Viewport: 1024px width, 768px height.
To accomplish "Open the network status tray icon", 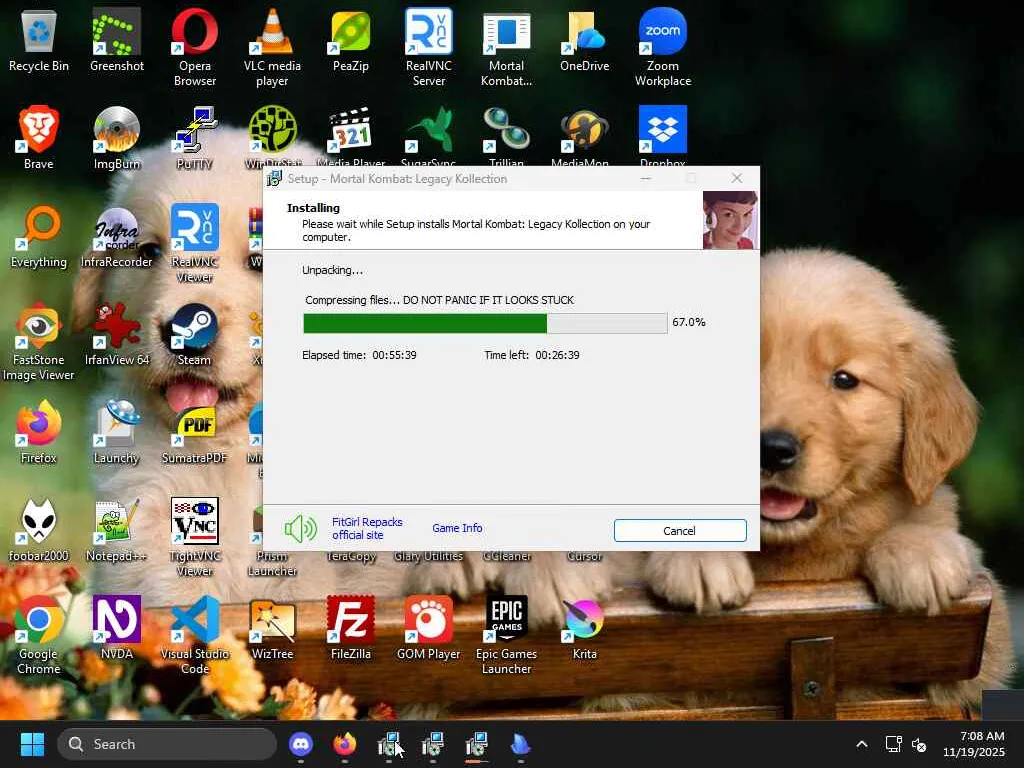I will pos(893,744).
